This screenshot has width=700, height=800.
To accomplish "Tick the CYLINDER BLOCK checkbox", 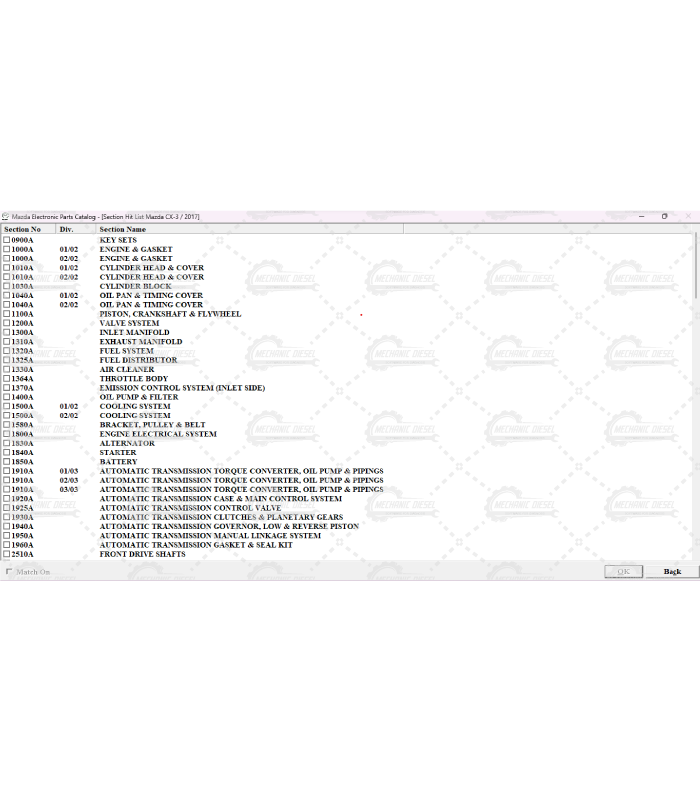I will [x=7, y=287].
